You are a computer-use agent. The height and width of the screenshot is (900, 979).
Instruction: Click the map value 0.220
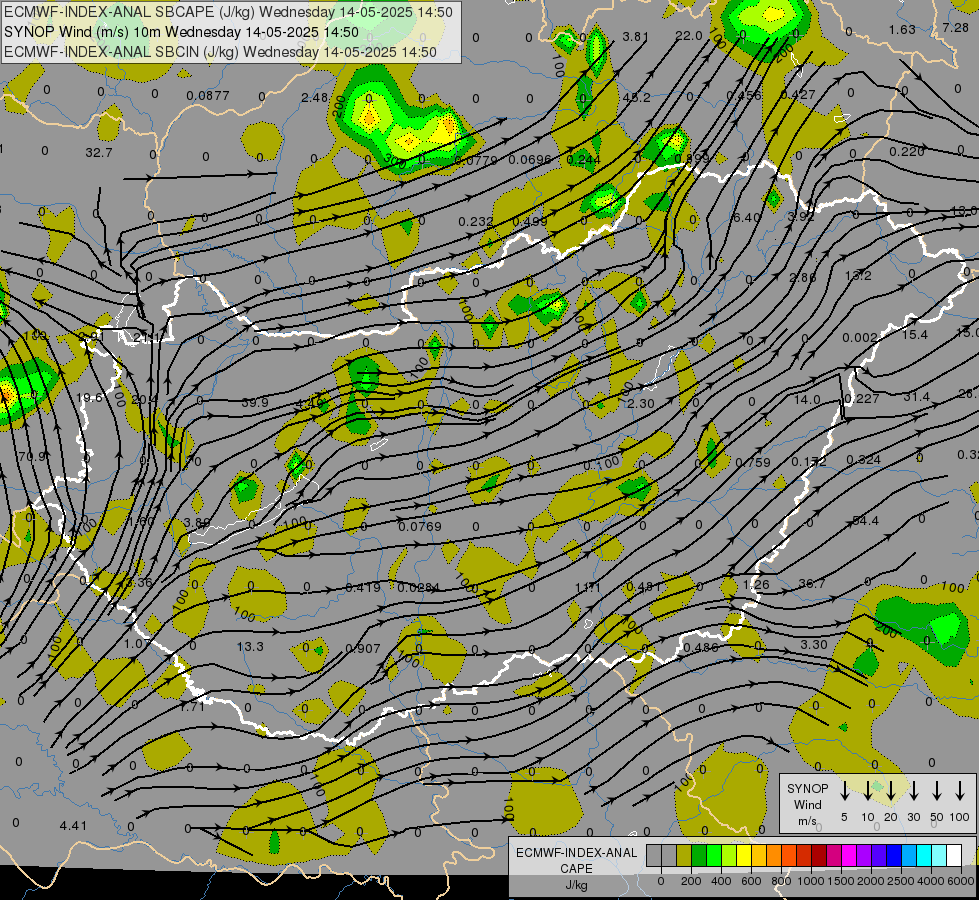tap(907, 151)
